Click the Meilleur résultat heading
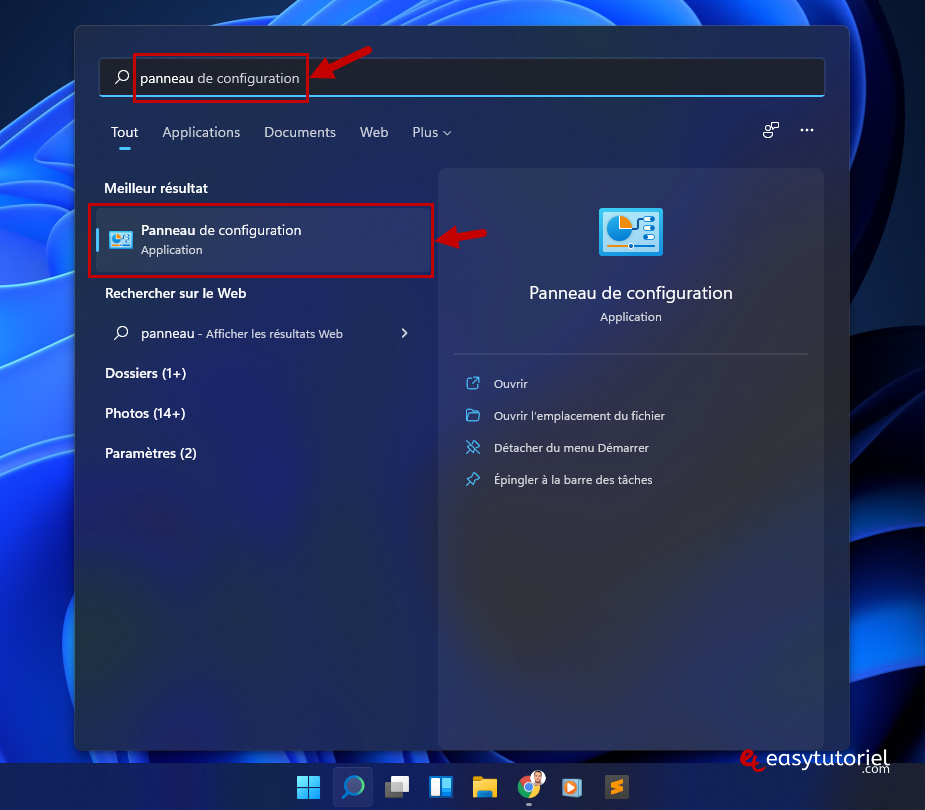925x810 pixels. pyautogui.click(x=156, y=188)
